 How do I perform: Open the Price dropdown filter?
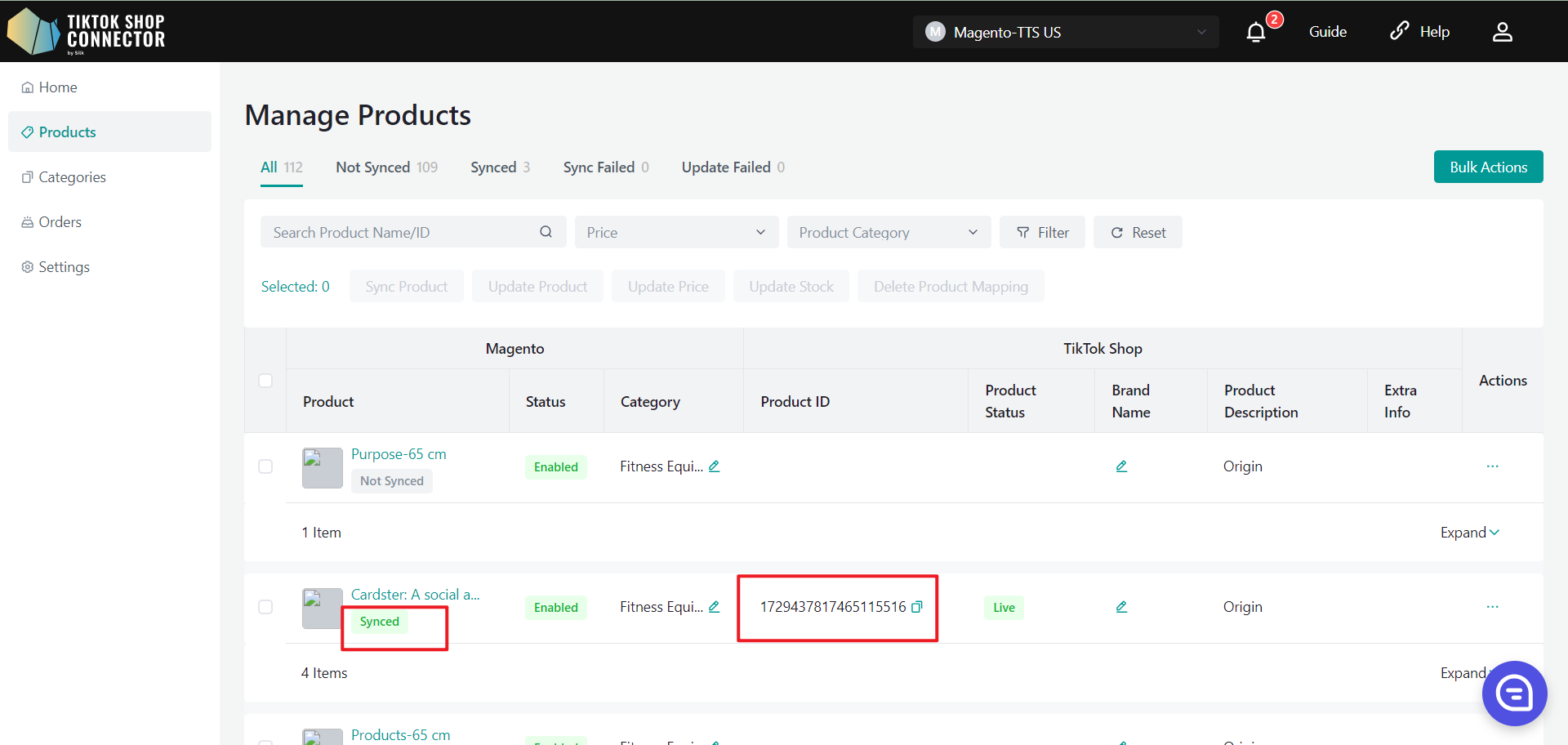click(676, 232)
